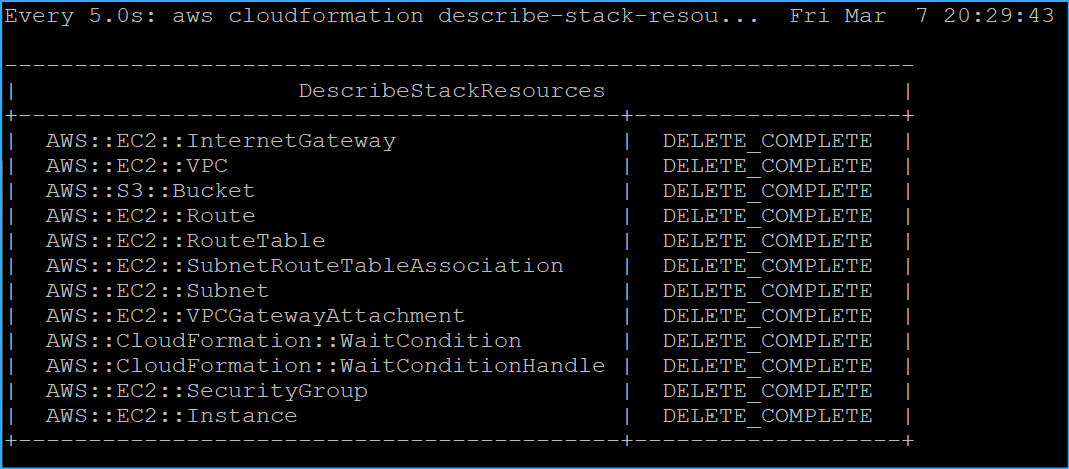Click DELETE_COMPLETE status of the SecurityGroup row
1069x469 pixels.
tap(767, 391)
